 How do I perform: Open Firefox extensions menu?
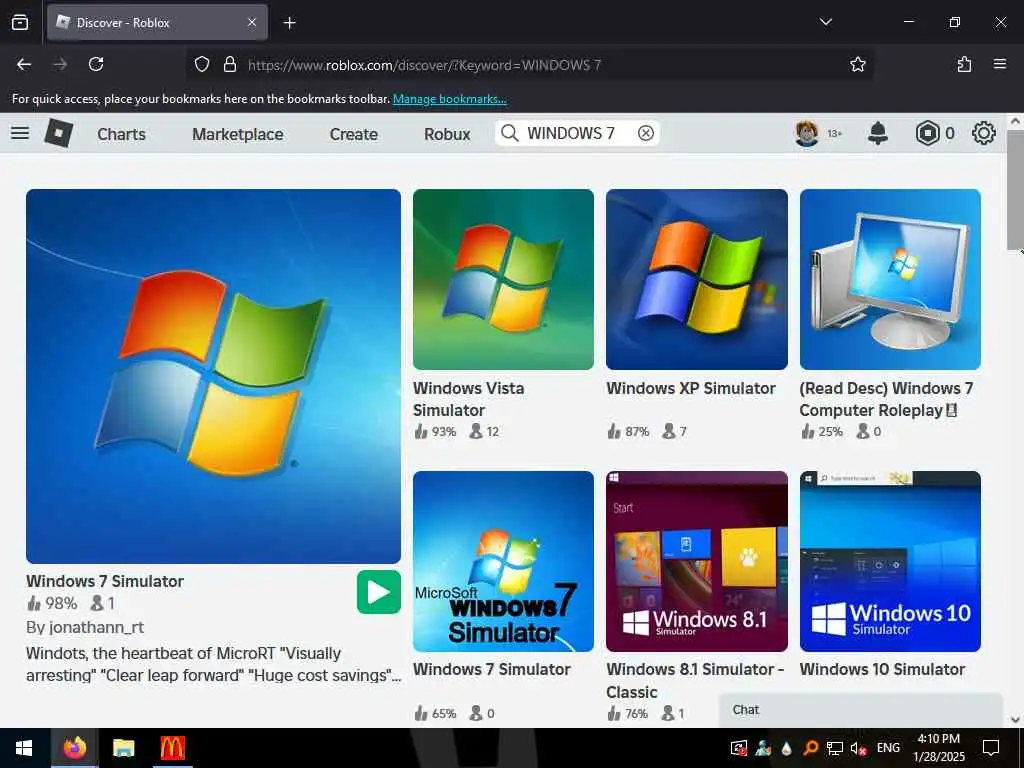(964, 64)
